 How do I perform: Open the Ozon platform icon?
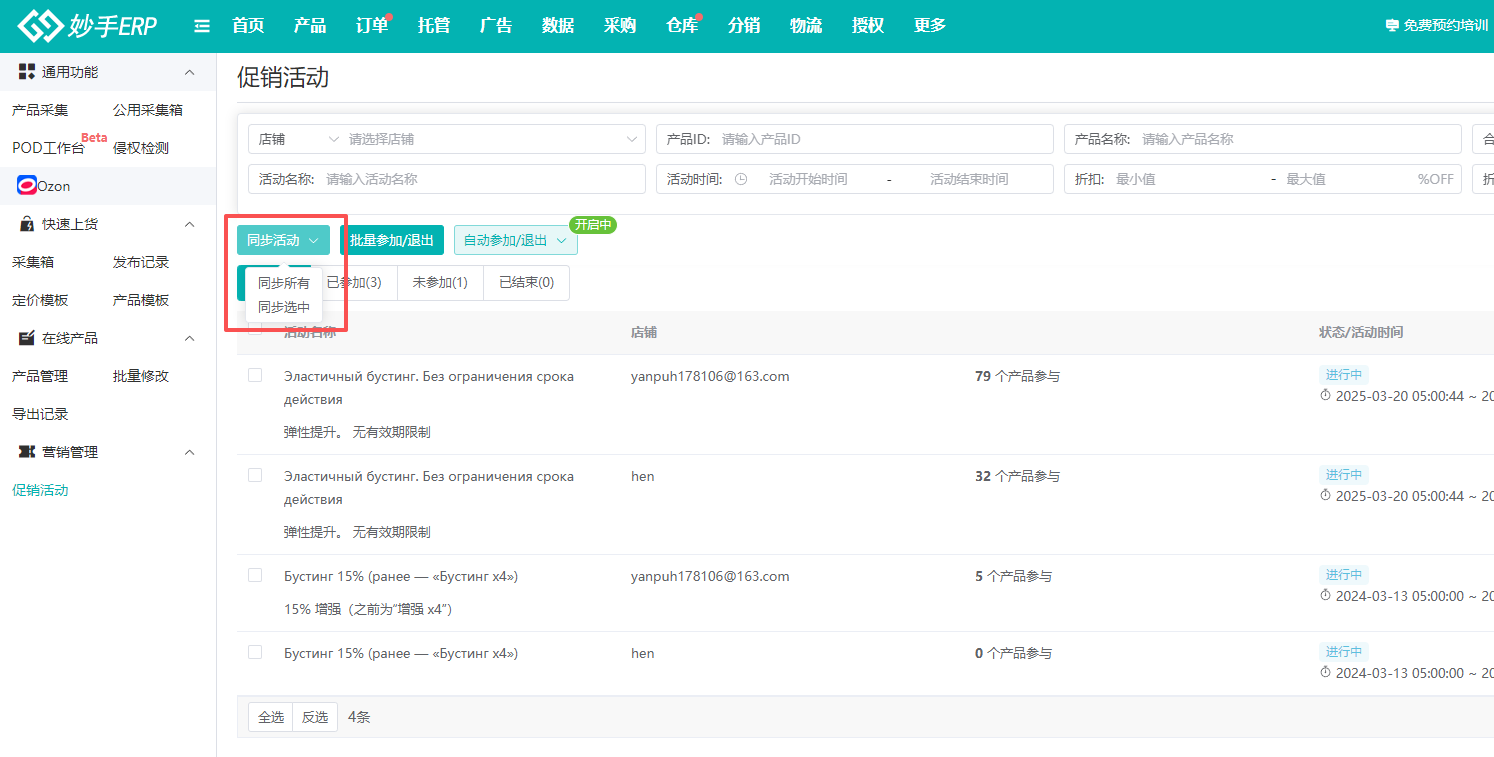click(27, 186)
